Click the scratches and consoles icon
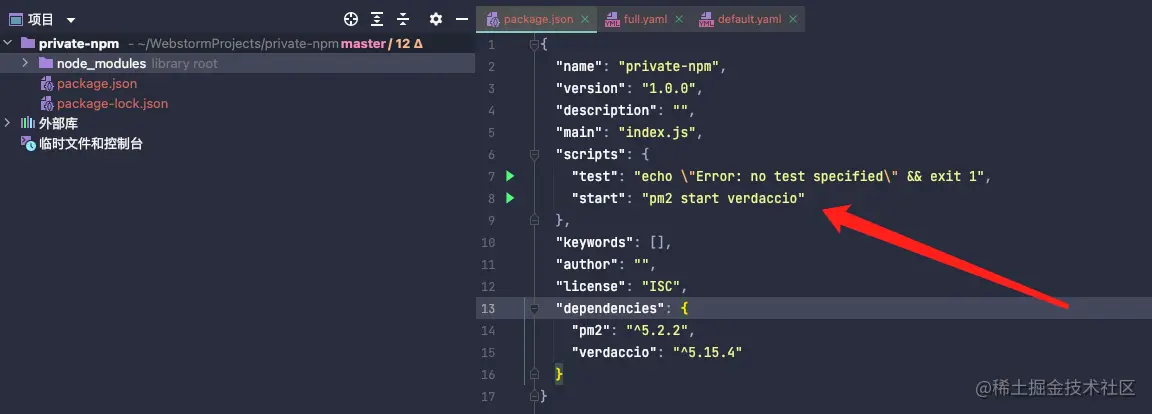The image size is (1152, 414). [x=28, y=144]
